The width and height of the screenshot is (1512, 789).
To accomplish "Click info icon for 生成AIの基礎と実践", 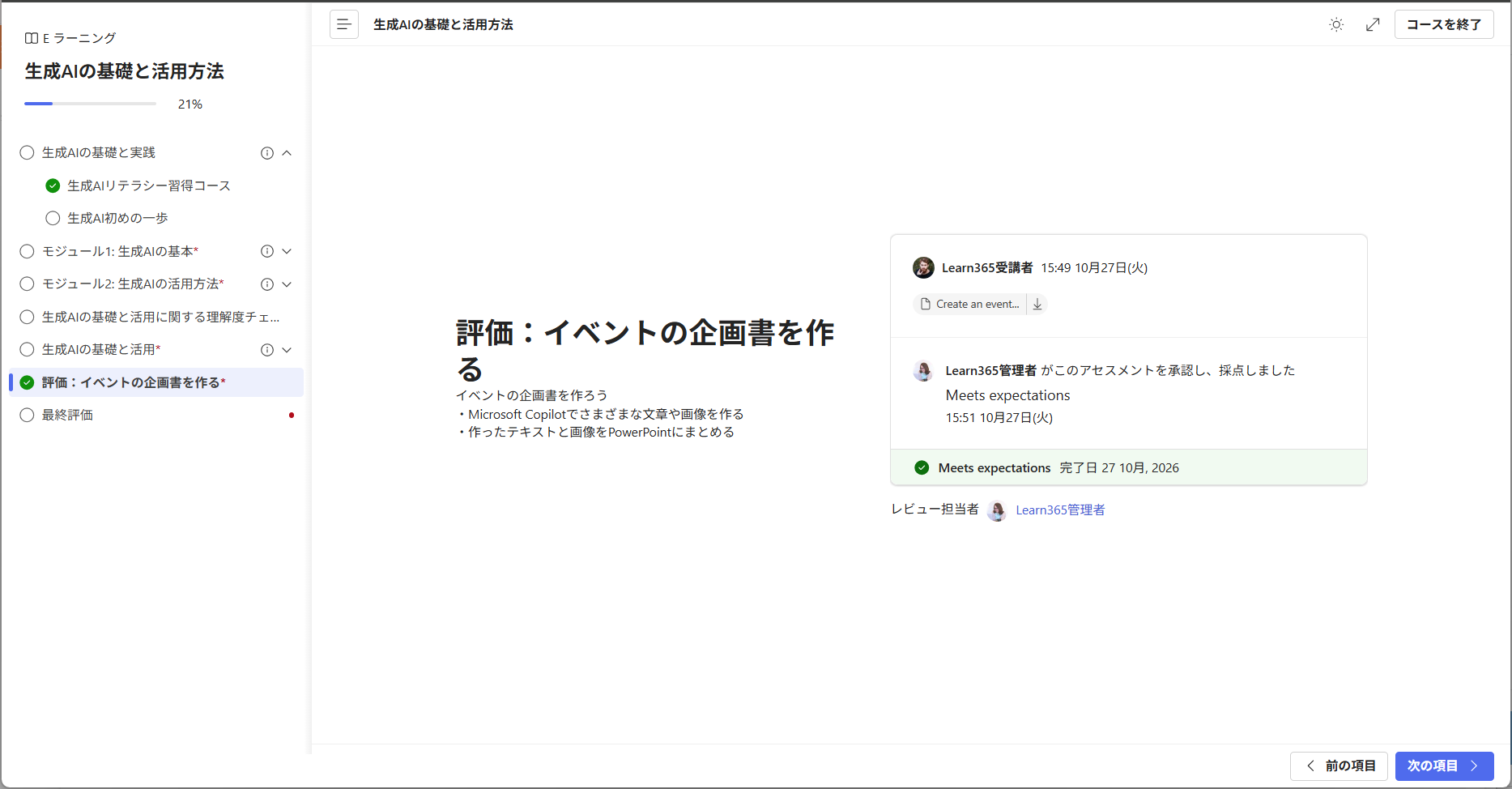I will (267, 153).
